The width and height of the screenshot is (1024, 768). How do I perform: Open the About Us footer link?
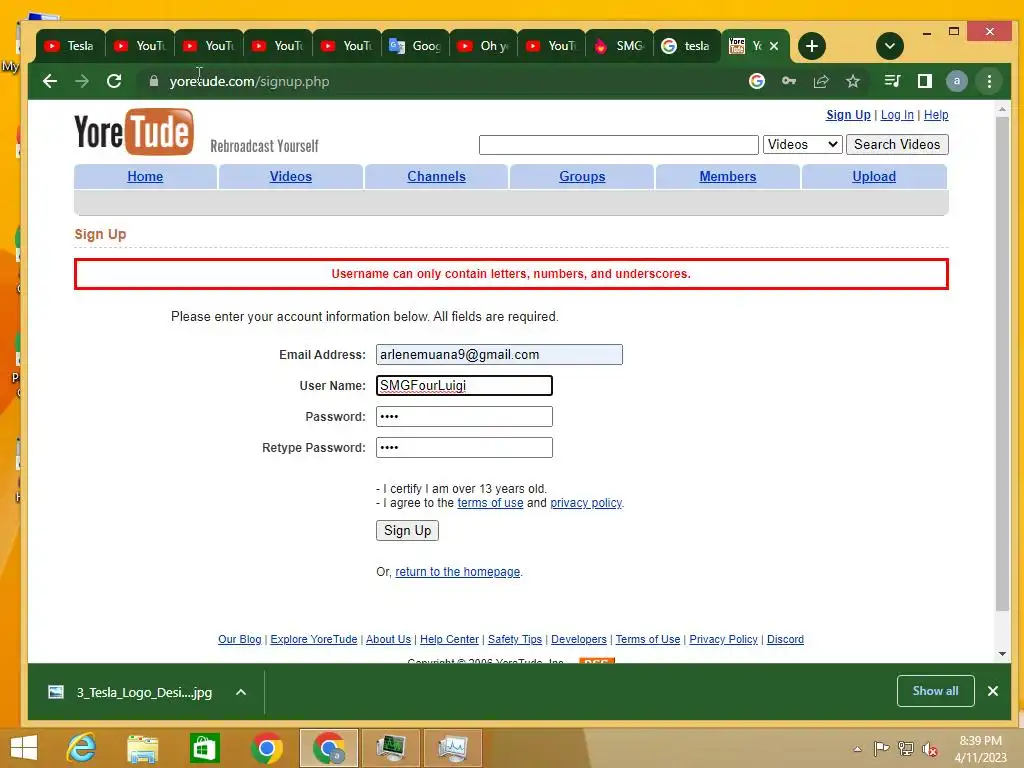click(388, 639)
